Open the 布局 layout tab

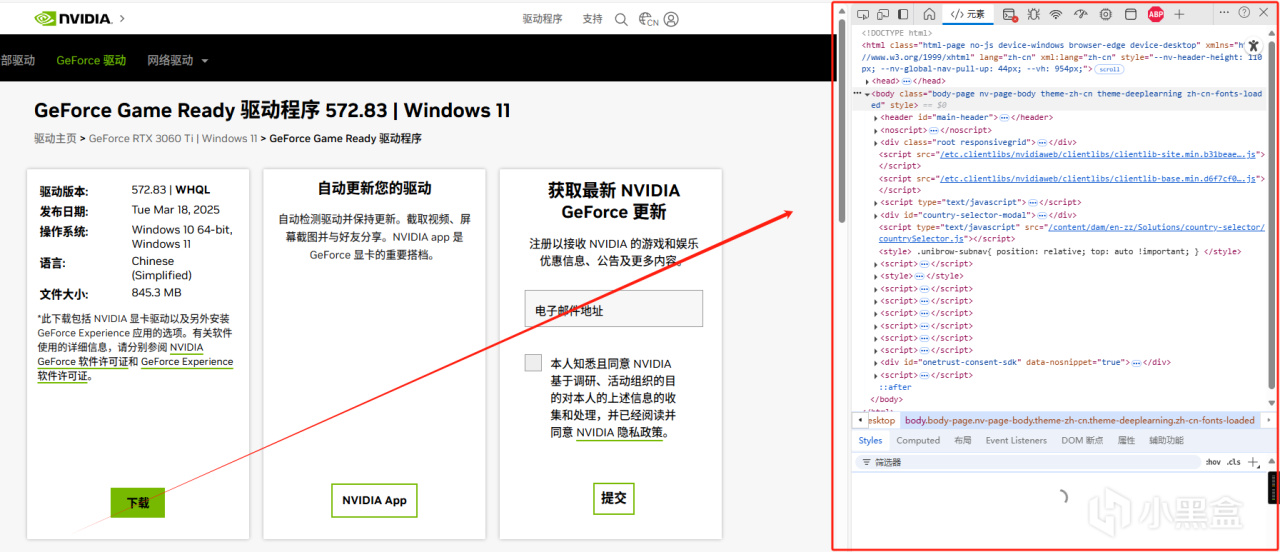pos(962,440)
